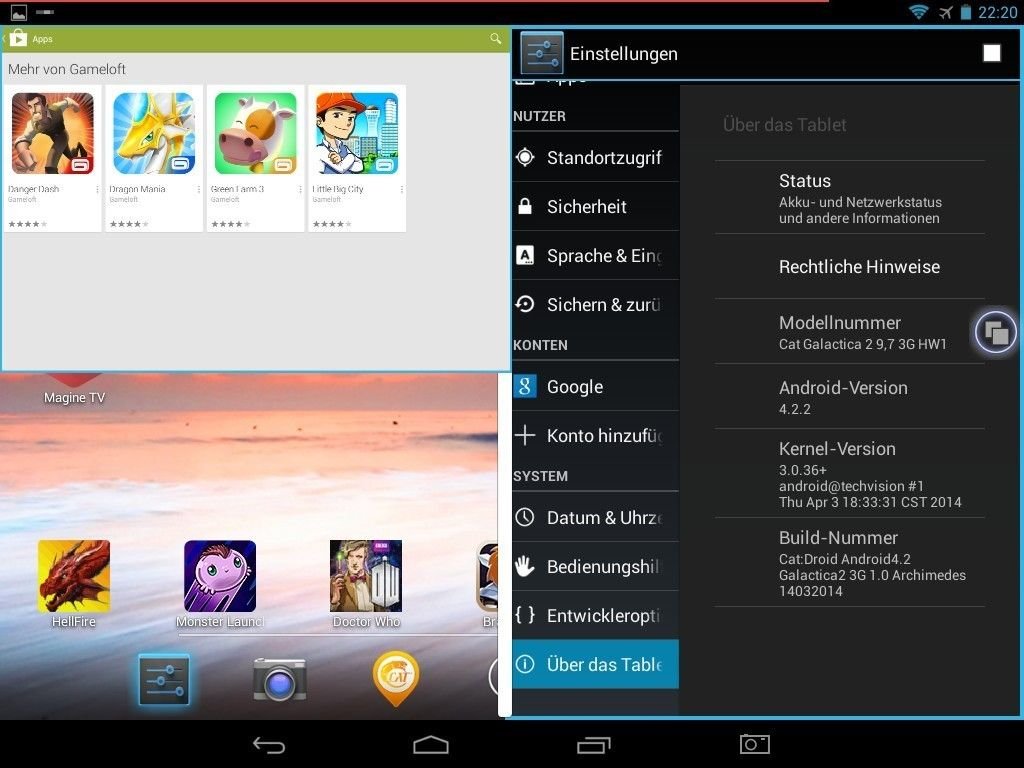The width and height of the screenshot is (1024, 768).
Task: Open the Green Farm 3 app icon
Action: tap(255, 133)
